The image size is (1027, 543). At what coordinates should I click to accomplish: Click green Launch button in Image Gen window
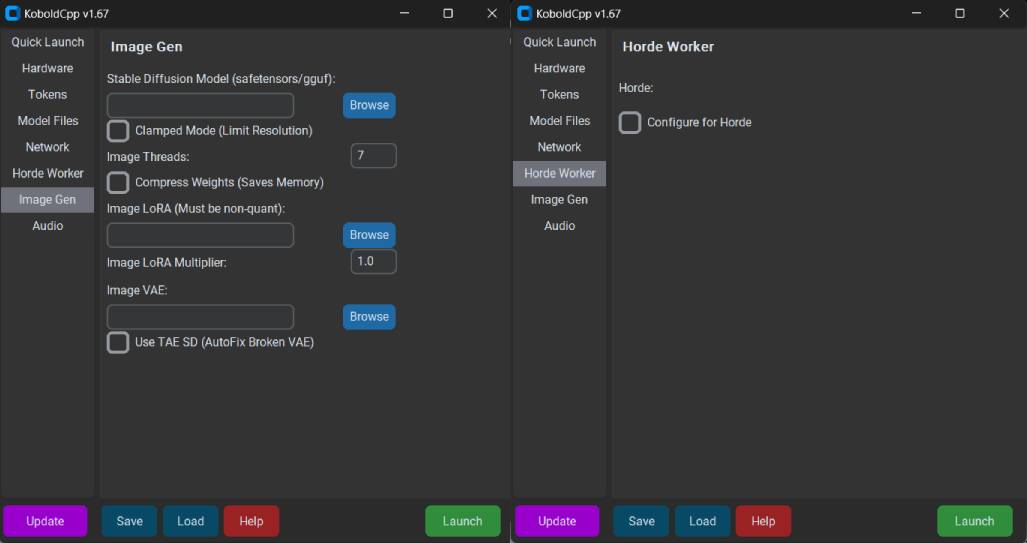[462, 521]
